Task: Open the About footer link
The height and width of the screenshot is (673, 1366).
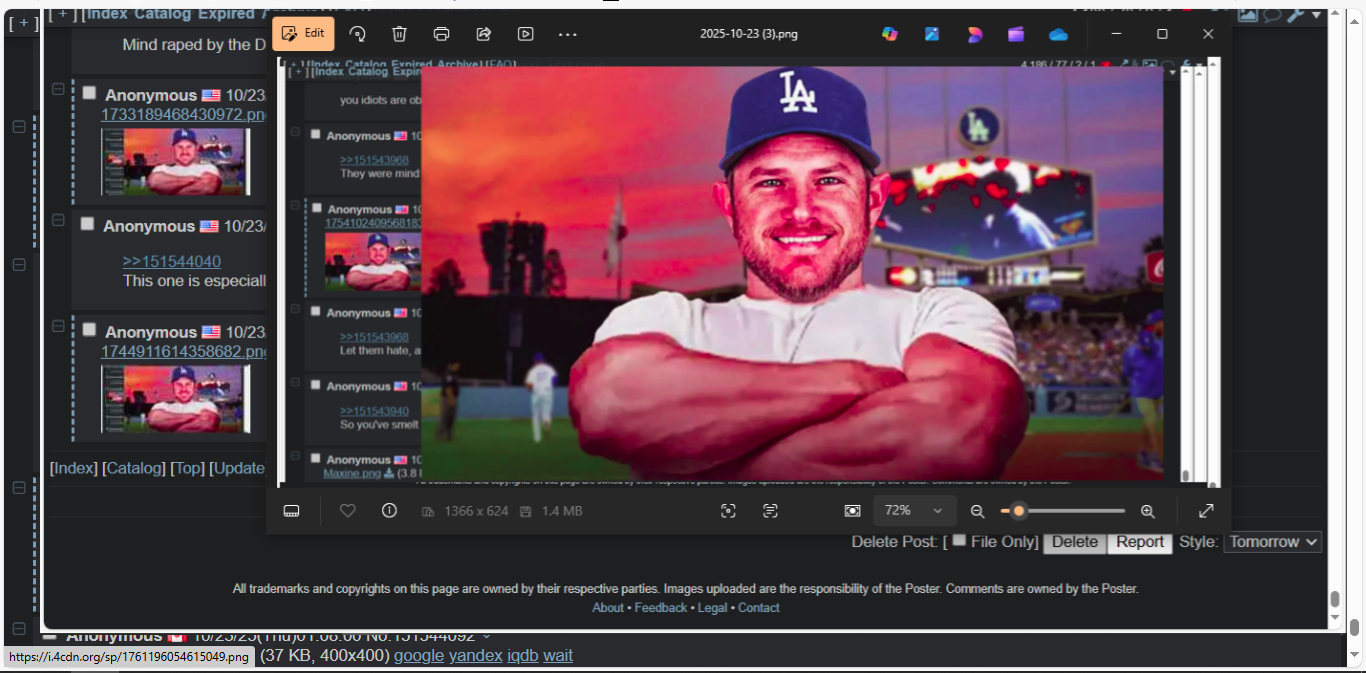Action: point(608,608)
